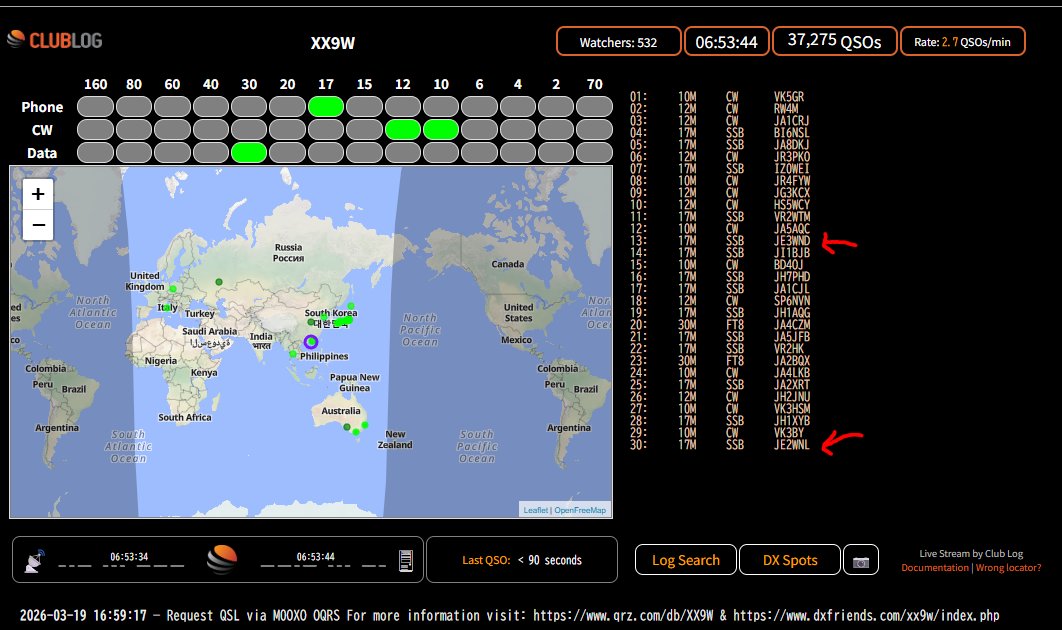Screen dimensions: 1062x630
Task: Click the QSL request message at bottom
Action: point(509,615)
